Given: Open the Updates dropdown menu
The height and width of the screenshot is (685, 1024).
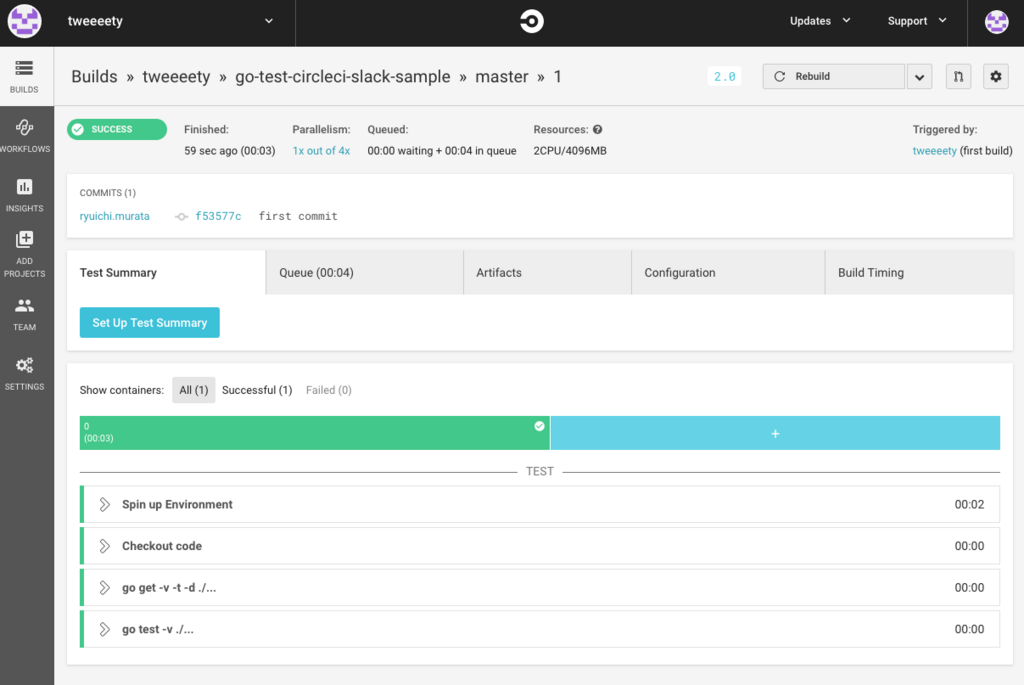Looking at the screenshot, I should [x=820, y=21].
